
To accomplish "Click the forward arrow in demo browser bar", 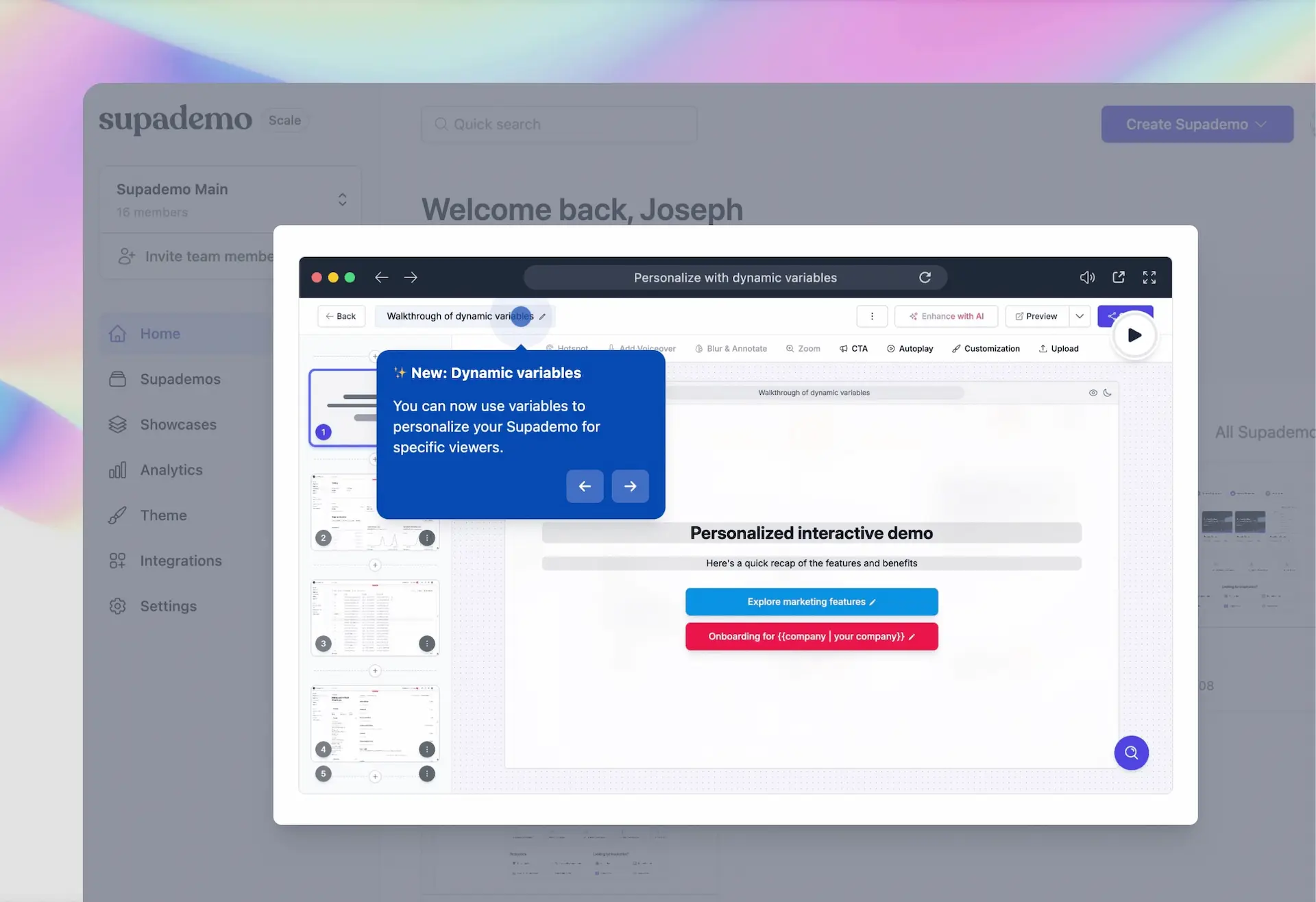I will tap(411, 278).
